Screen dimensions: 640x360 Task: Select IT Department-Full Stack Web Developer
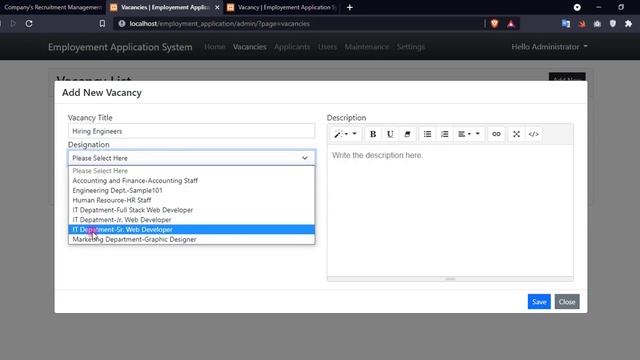pos(191,210)
